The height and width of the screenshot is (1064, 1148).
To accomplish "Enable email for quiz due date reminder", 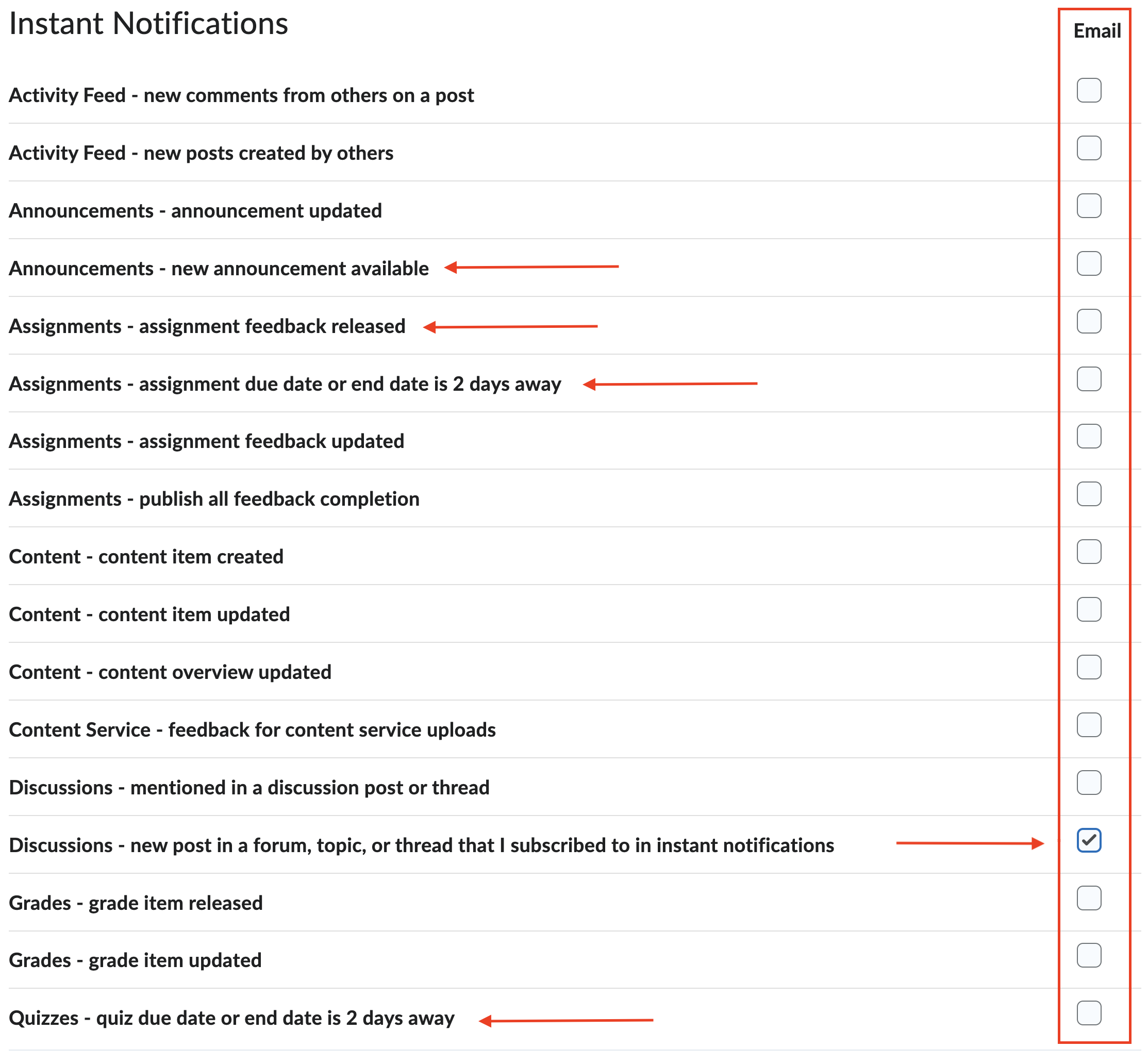I will coord(1088,1013).
